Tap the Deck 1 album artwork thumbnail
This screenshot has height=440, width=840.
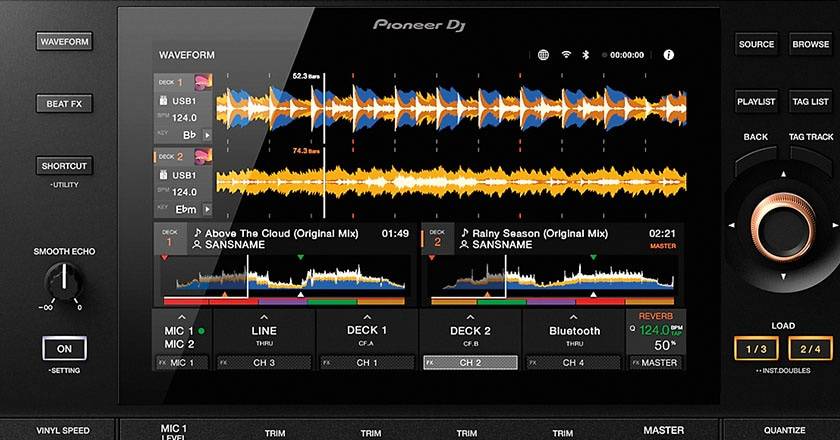coord(203,82)
